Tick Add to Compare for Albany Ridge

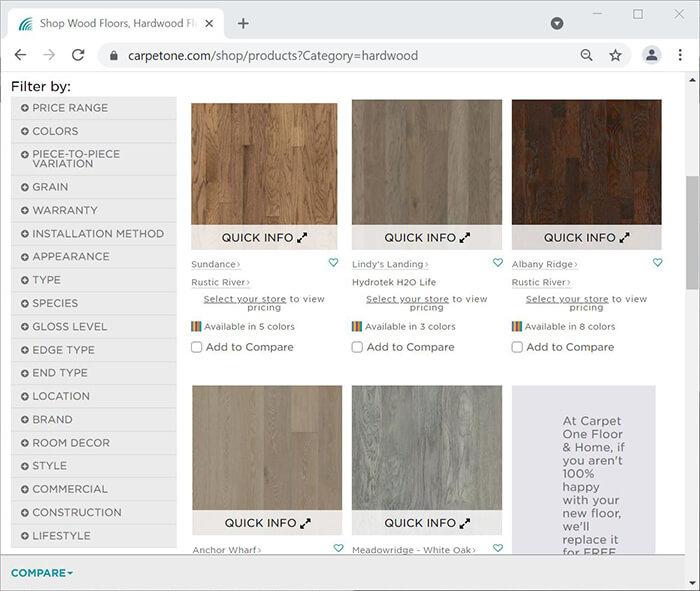(517, 347)
